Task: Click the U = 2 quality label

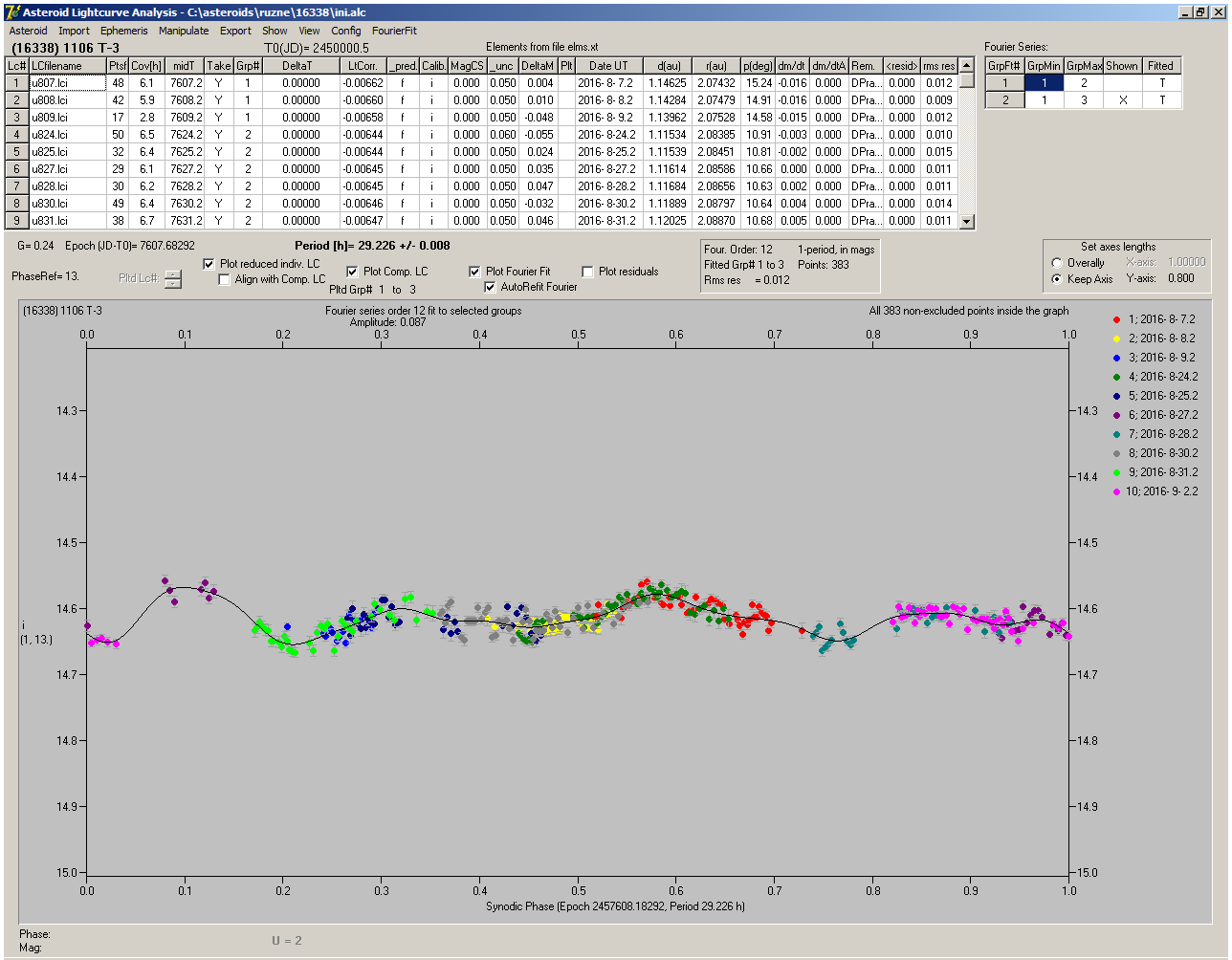Action: [287, 941]
